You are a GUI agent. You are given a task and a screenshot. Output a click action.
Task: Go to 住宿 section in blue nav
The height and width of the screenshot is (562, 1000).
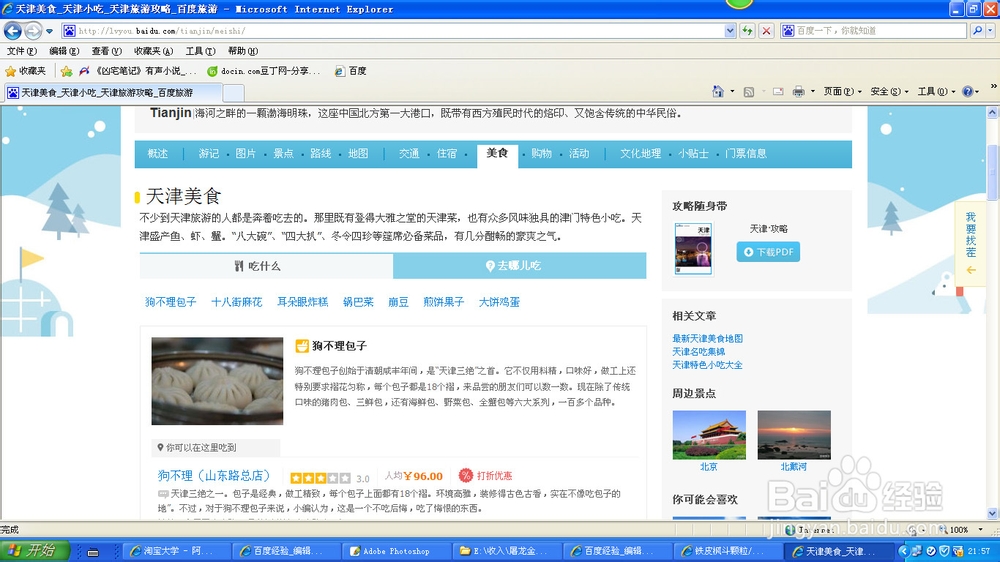pos(446,154)
